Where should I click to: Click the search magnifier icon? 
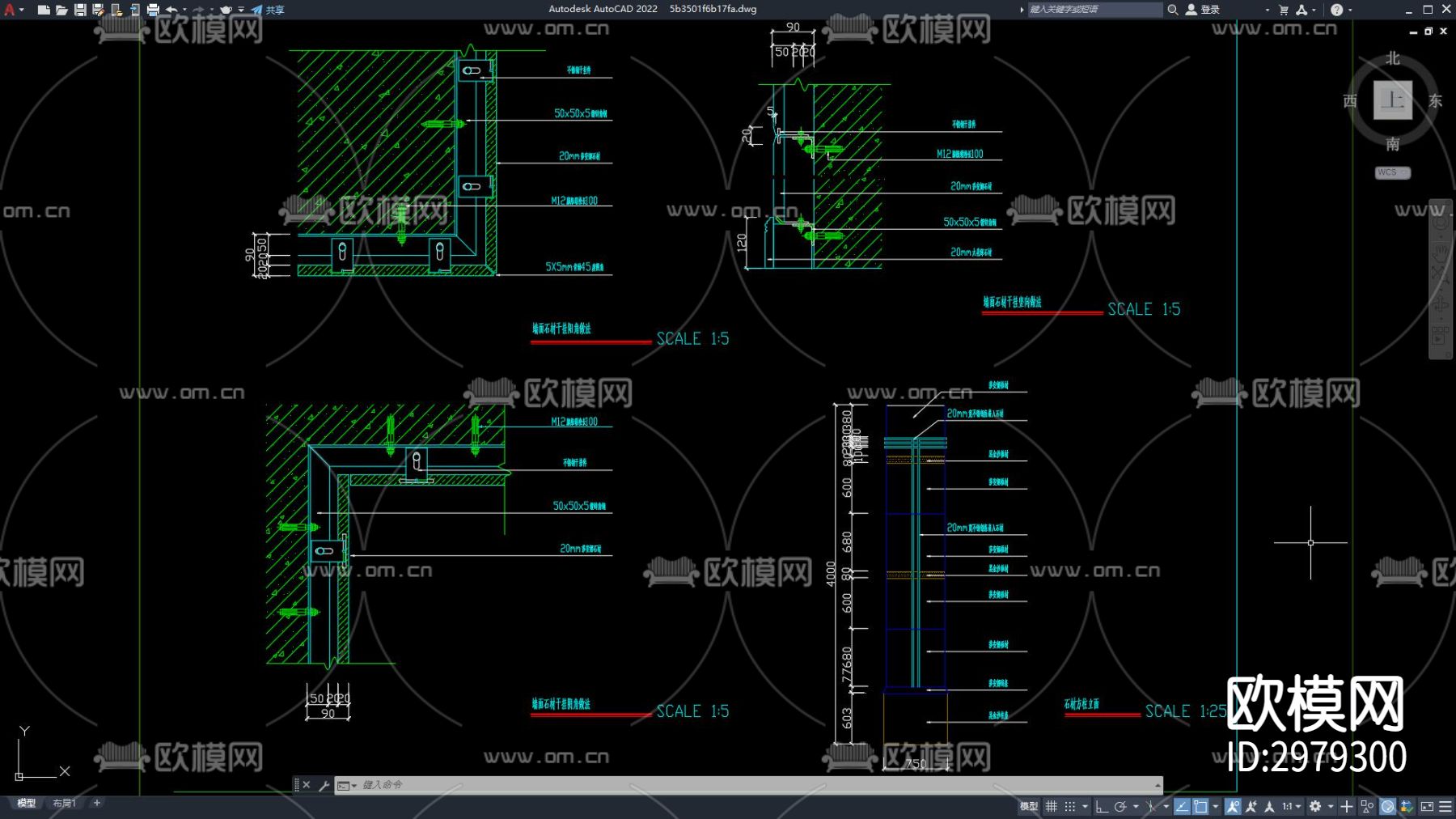coord(1172,10)
